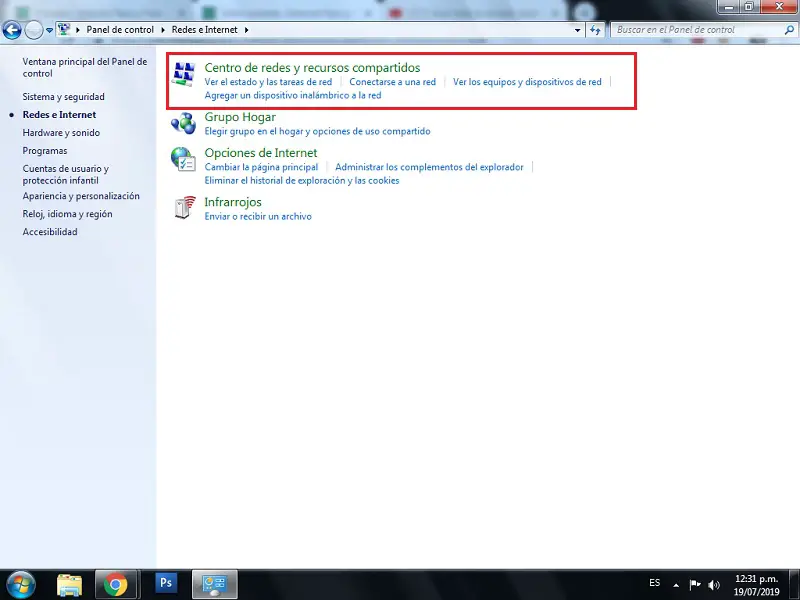Screen dimensions: 800x600
Task: Open Windows Explorer from taskbar
Action: tap(69, 585)
